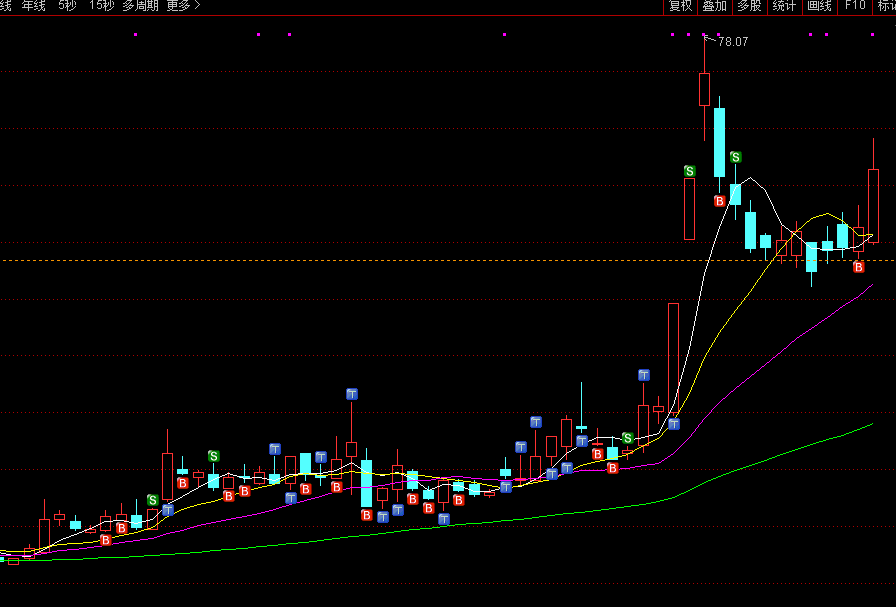Click the rightmost magenta dot at the top
Image resolution: width=896 pixels, height=607 pixels.
873,35
